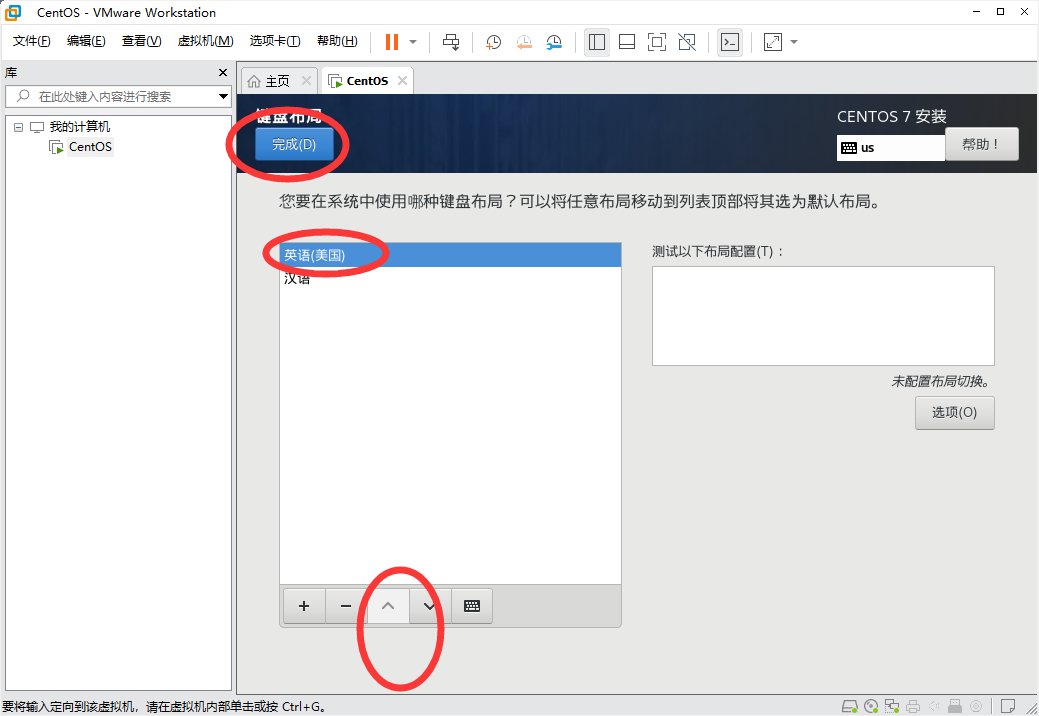1039x716 pixels.
Task: Click the hard disk status bar icon
Action: pos(849,707)
